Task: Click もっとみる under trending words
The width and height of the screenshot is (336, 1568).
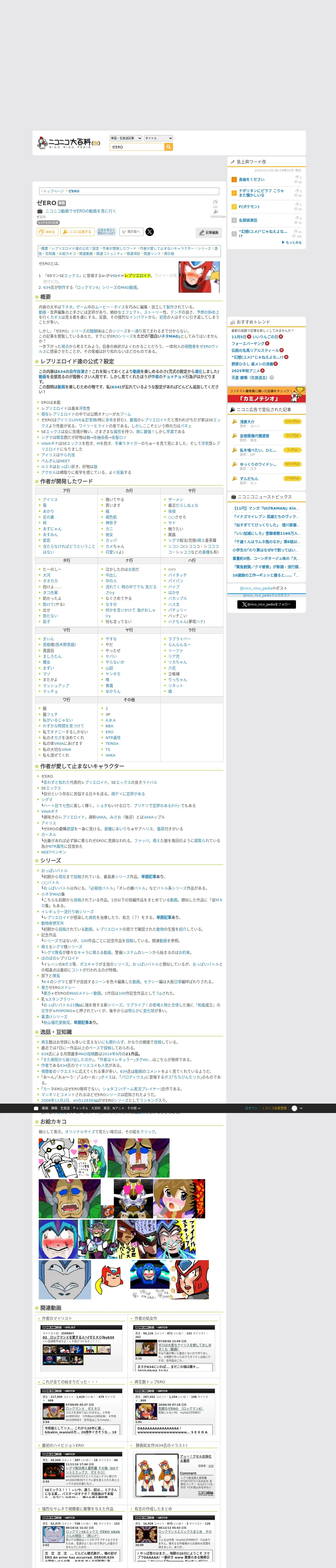Action: coord(292,242)
